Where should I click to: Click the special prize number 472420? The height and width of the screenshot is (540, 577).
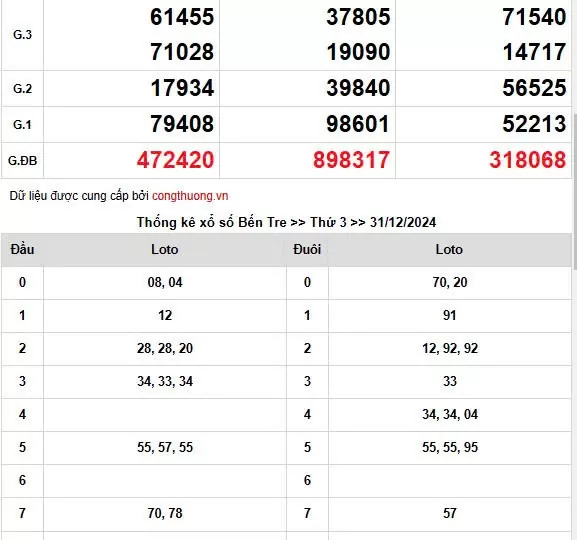click(x=176, y=160)
